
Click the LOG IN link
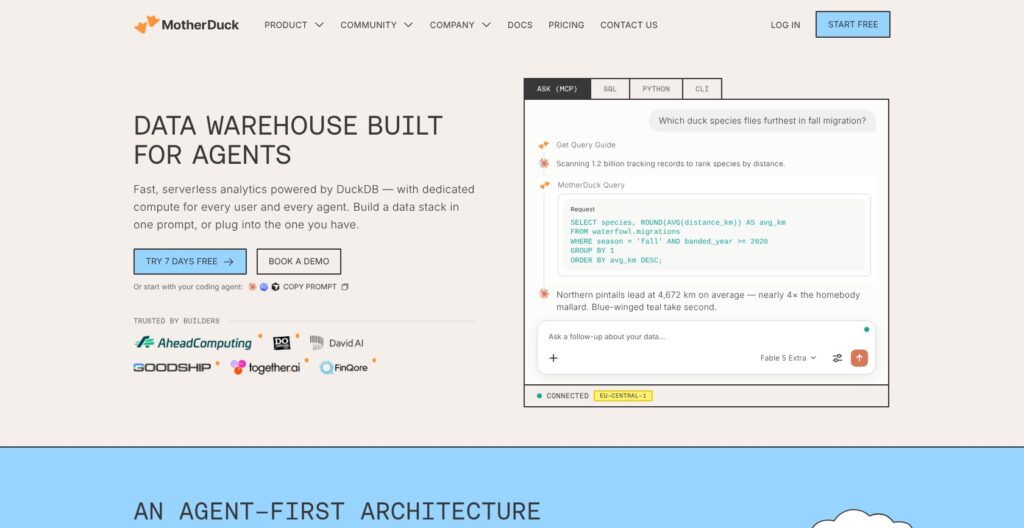(785, 25)
